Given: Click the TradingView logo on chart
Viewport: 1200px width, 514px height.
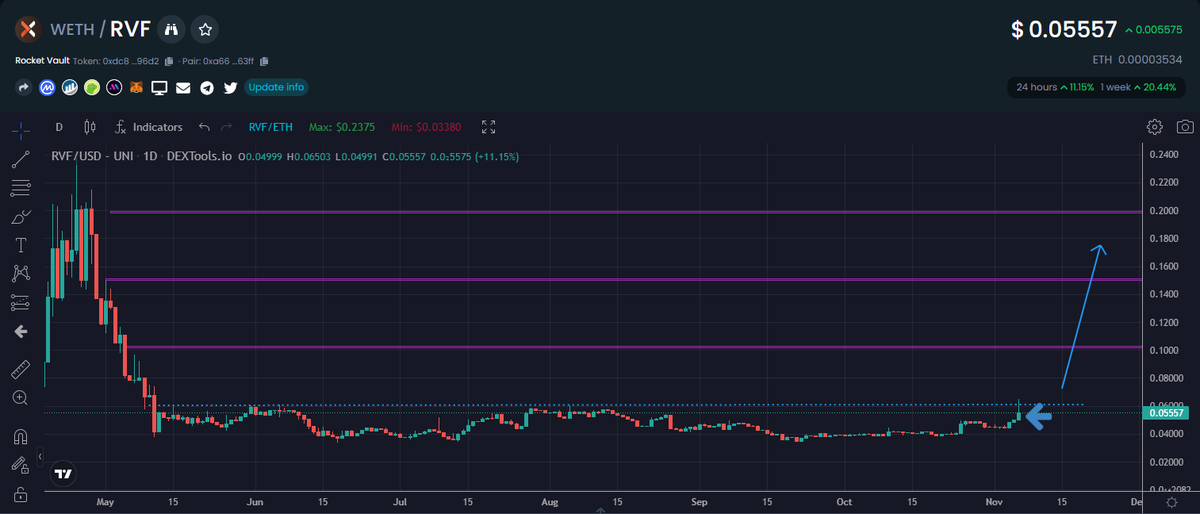Looking at the screenshot, I should coord(63,473).
